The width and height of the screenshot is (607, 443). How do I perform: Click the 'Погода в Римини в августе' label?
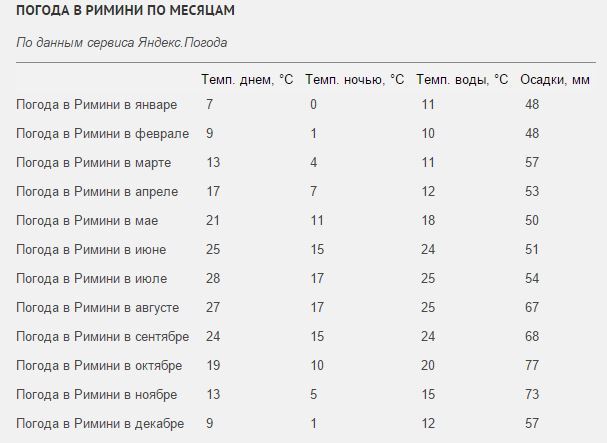coord(98,307)
